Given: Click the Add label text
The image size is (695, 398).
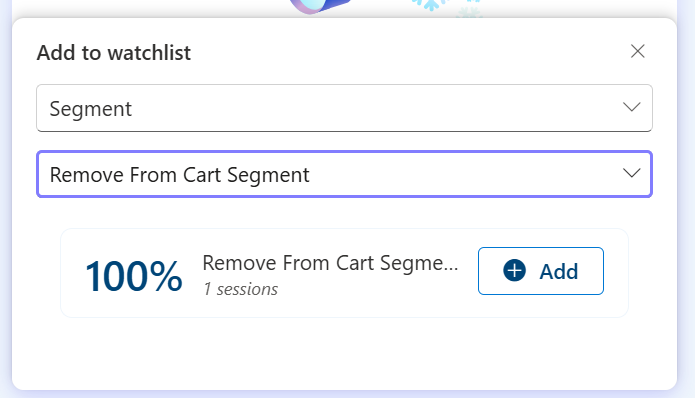Looking at the screenshot, I should pos(558,271).
